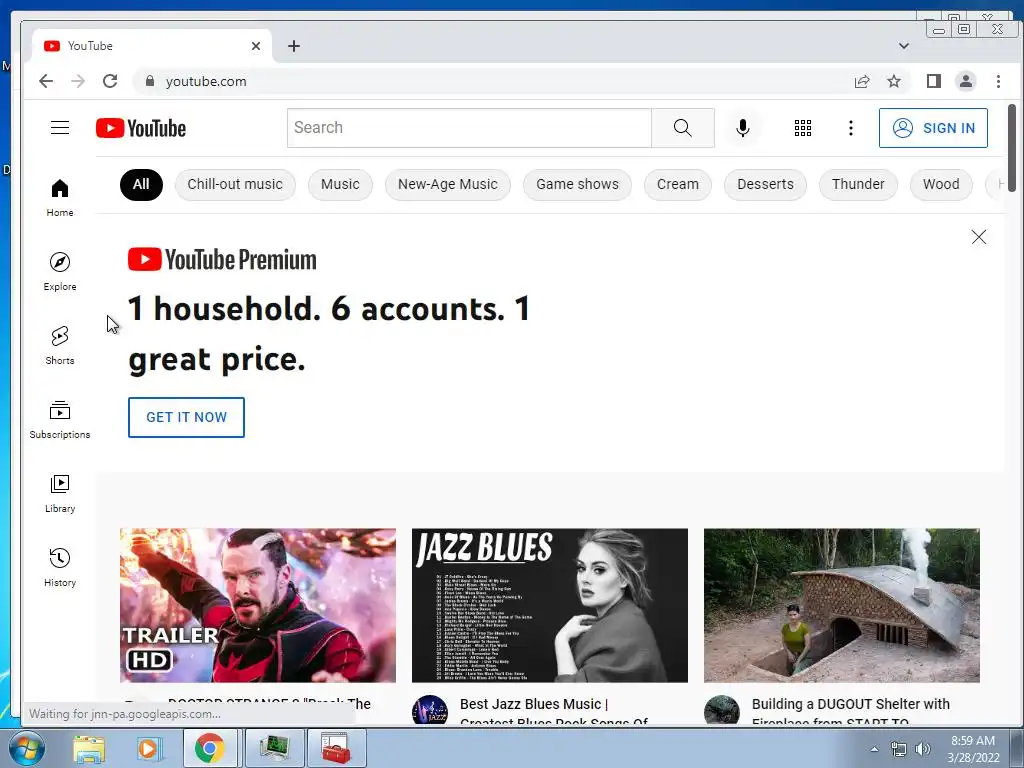This screenshot has height=768, width=1024.
Task: Click Best Jazz Blues Music title
Action: point(554,711)
